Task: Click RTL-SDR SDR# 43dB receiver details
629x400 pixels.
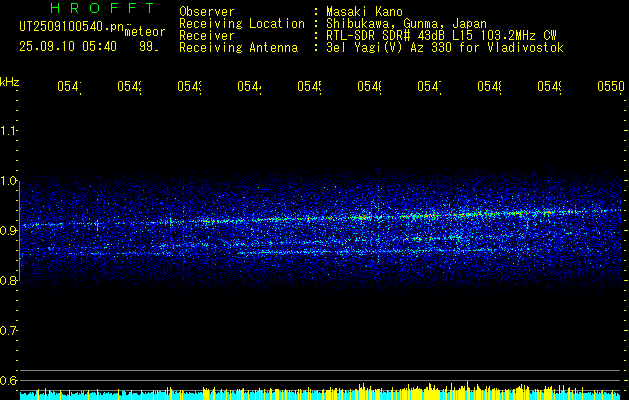Action: coord(441,36)
